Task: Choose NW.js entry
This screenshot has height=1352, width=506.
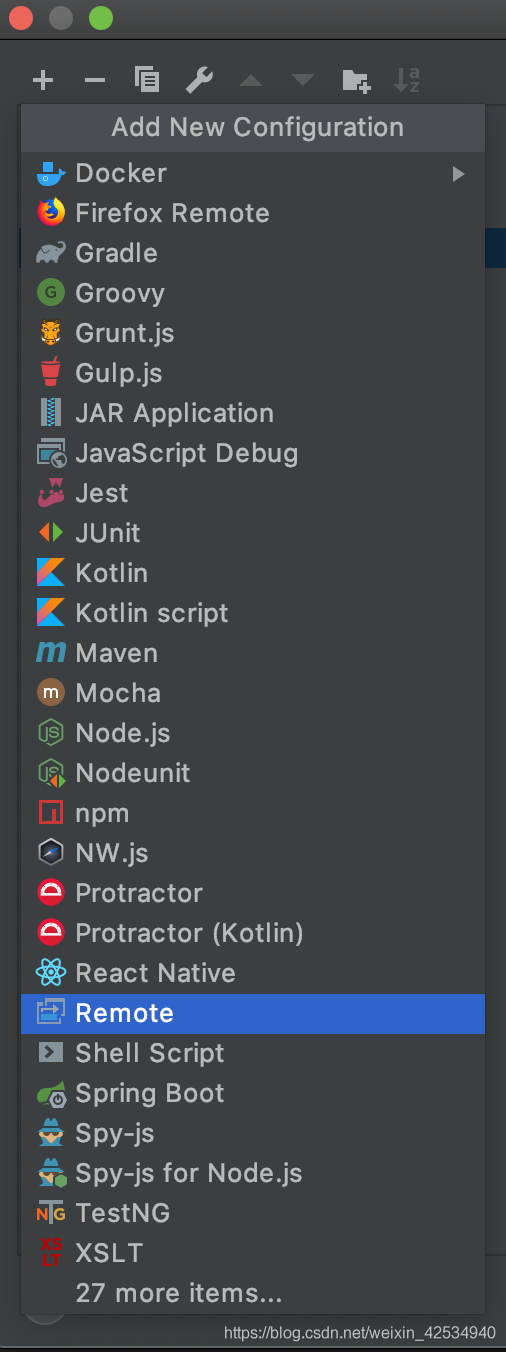Action: point(253,853)
